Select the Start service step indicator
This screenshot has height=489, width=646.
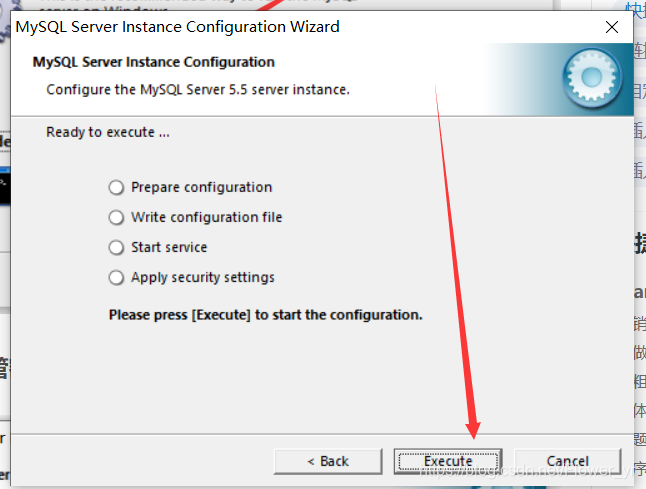pos(116,248)
